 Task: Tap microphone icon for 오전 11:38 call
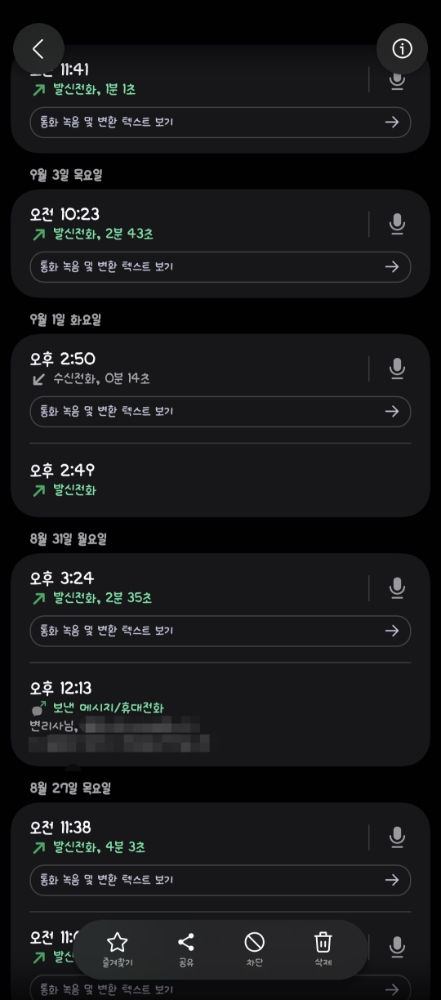pyautogui.click(x=397, y=837)
